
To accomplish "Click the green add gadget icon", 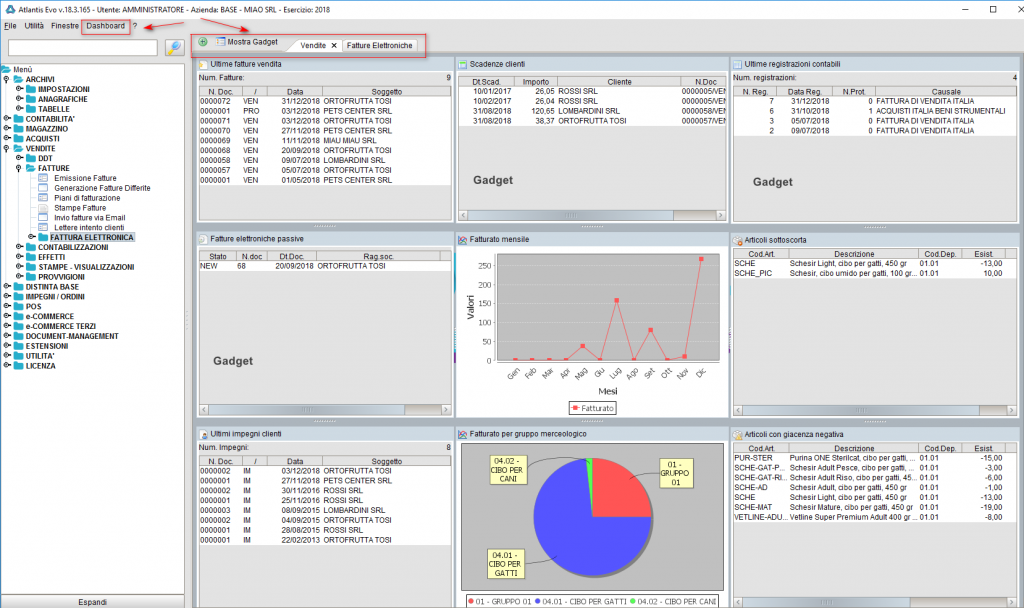I will tap(203, 43).
